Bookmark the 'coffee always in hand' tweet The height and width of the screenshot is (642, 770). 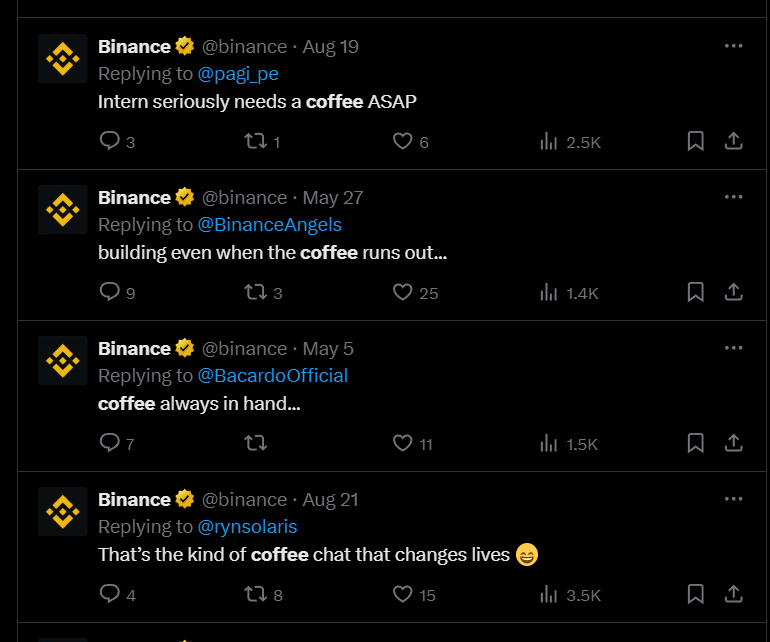(696, 443)
